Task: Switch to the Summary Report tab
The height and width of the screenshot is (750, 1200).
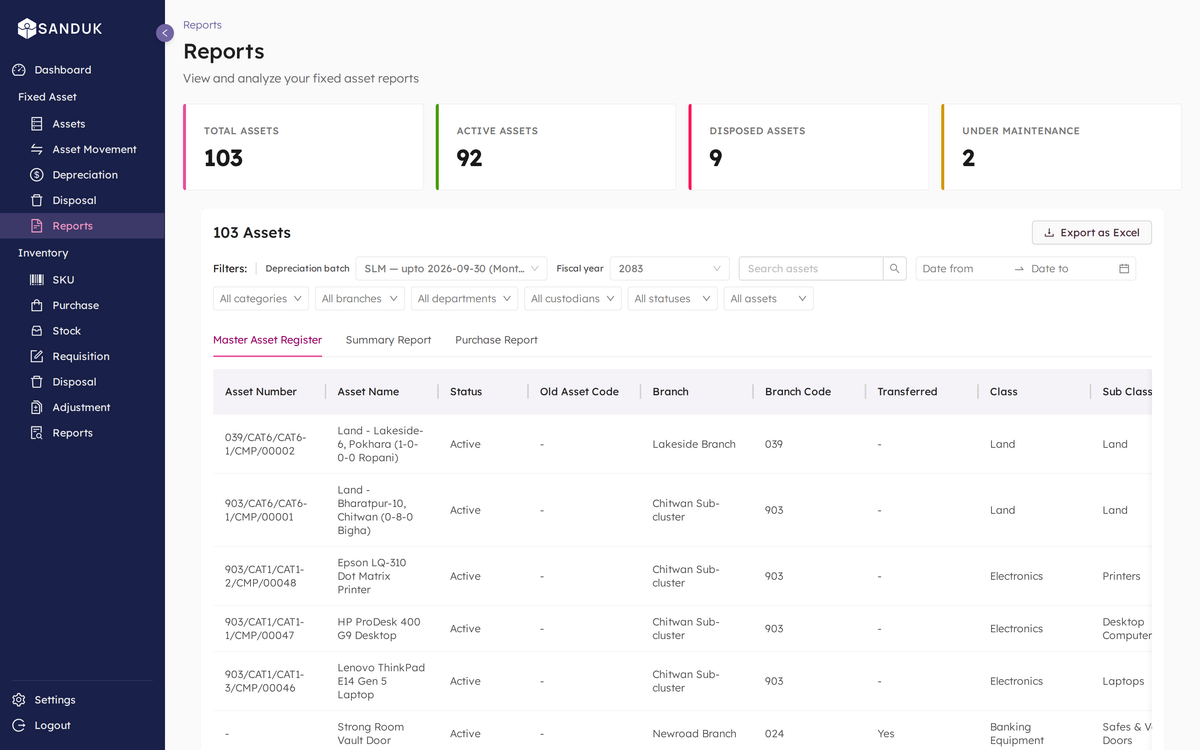Action: pos(388,340)
